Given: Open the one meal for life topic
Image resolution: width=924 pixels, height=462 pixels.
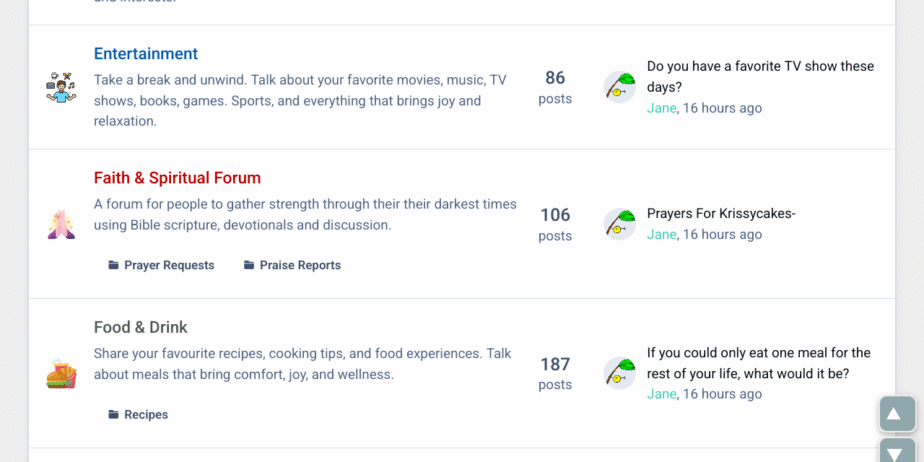Looking at the screenshot, I should pyautogui.click(x=758, y=363).
